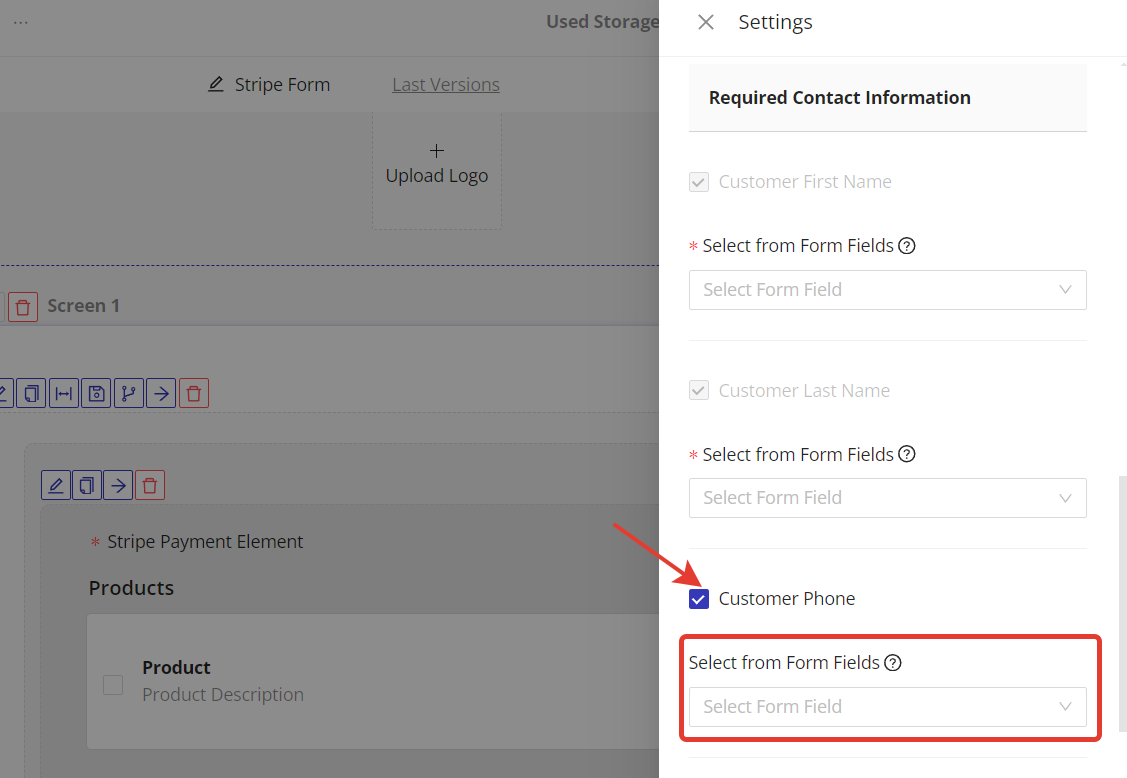Click the Upload Logo box

[437, 170]
